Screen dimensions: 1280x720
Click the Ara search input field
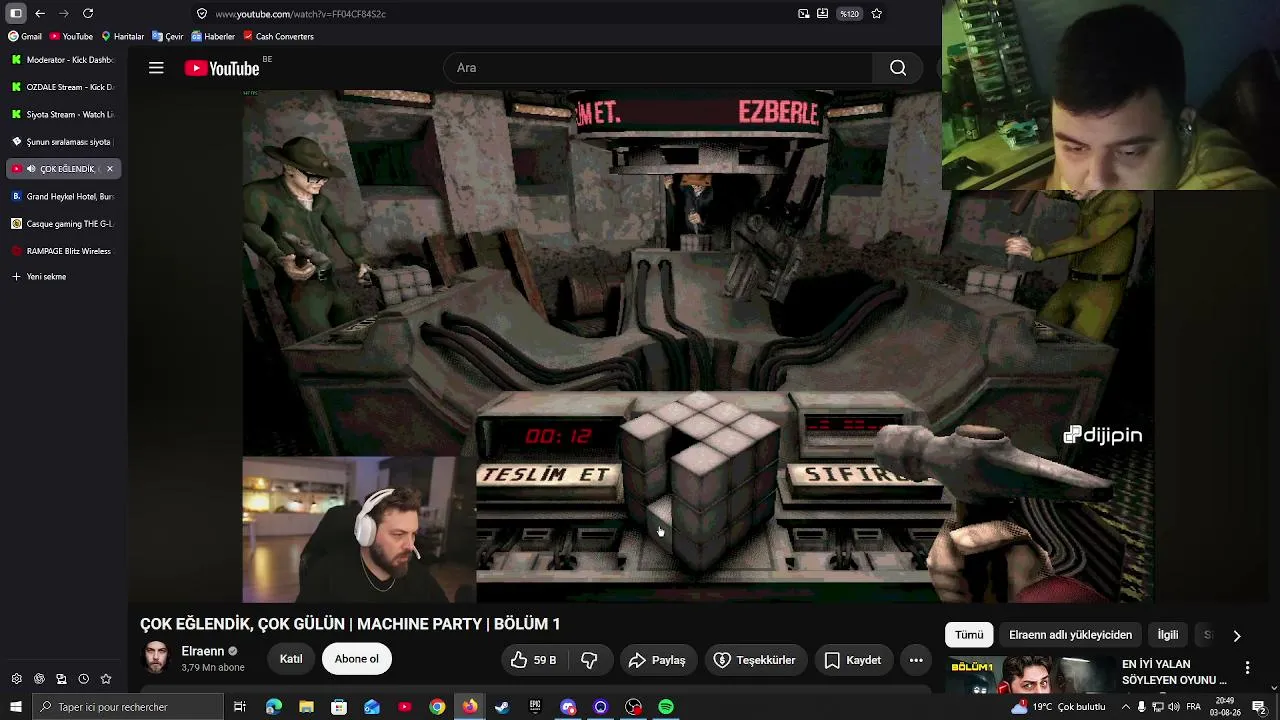click(x=658, y=68)
